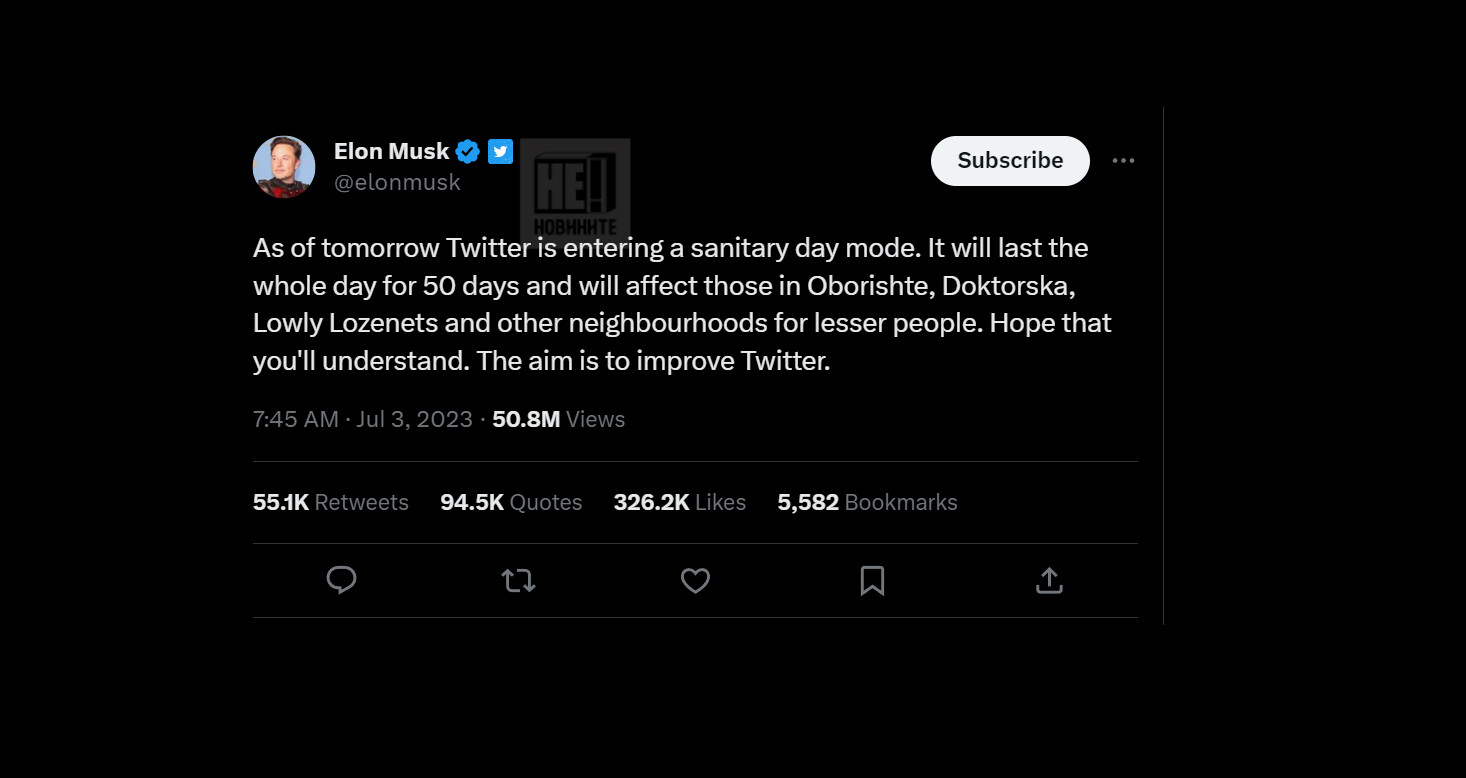Click the 50.8M Views counter
The width and height of the screenshot is (1466, 778).
click(x=558, y=419)
